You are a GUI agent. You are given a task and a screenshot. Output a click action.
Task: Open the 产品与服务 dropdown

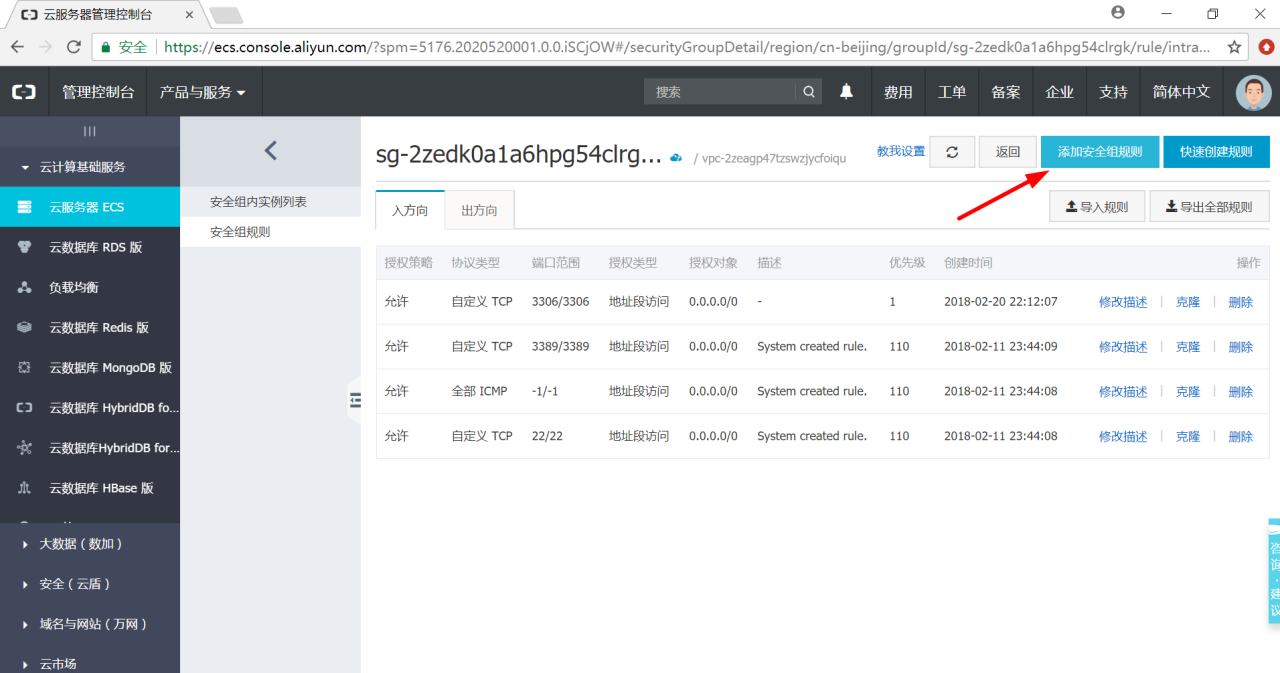pyautogui.click(x=202, y=92)
